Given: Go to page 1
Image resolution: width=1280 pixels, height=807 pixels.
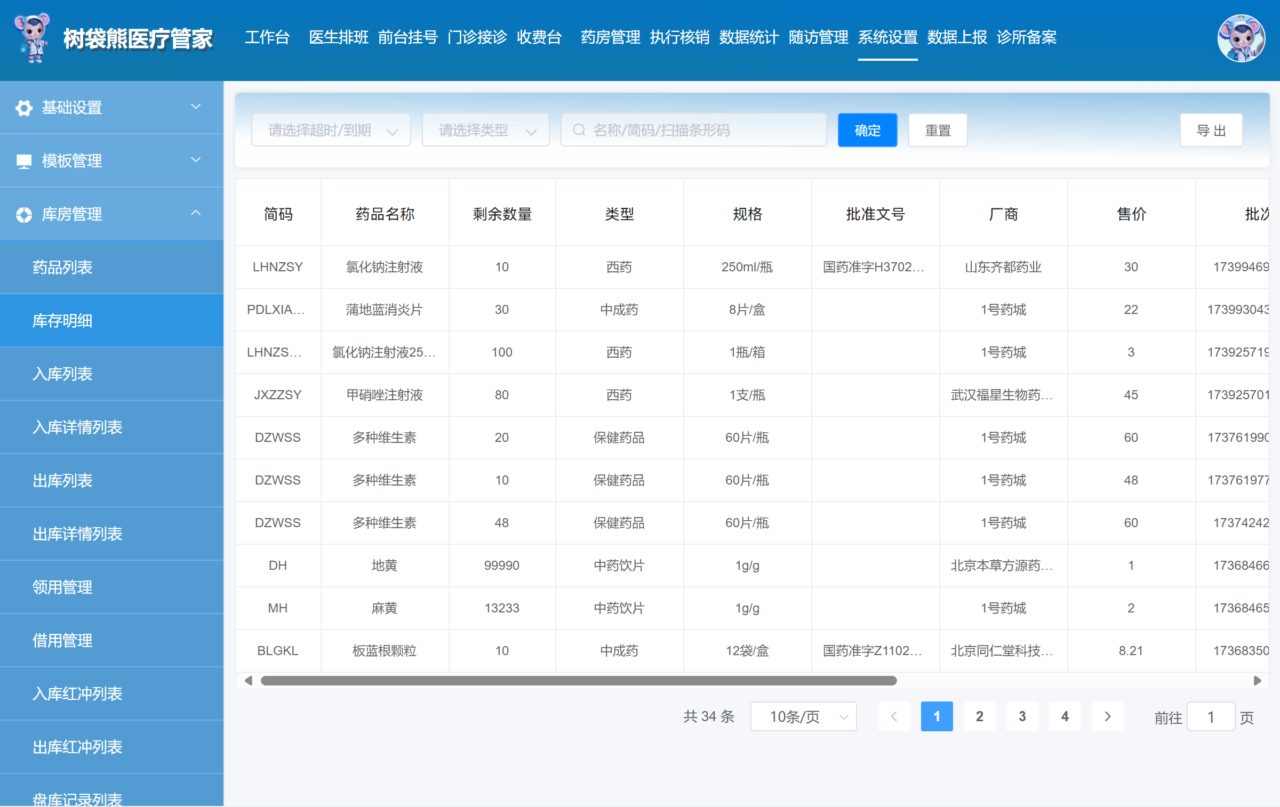Looking at the screenshot, I should [x=937, y=716].
